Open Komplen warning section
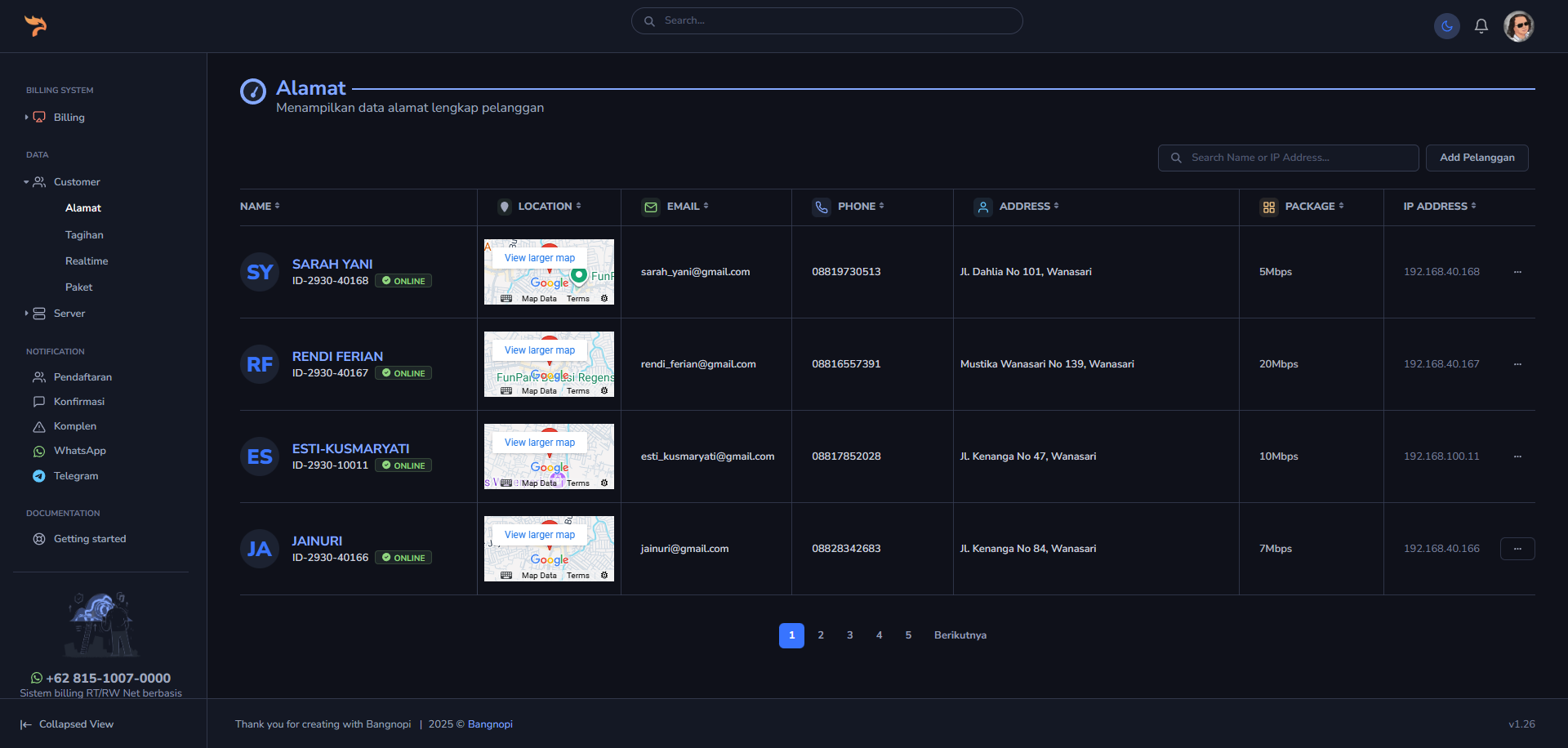Viewport: 1568px width, 748px height. click(x=74, y=426)
